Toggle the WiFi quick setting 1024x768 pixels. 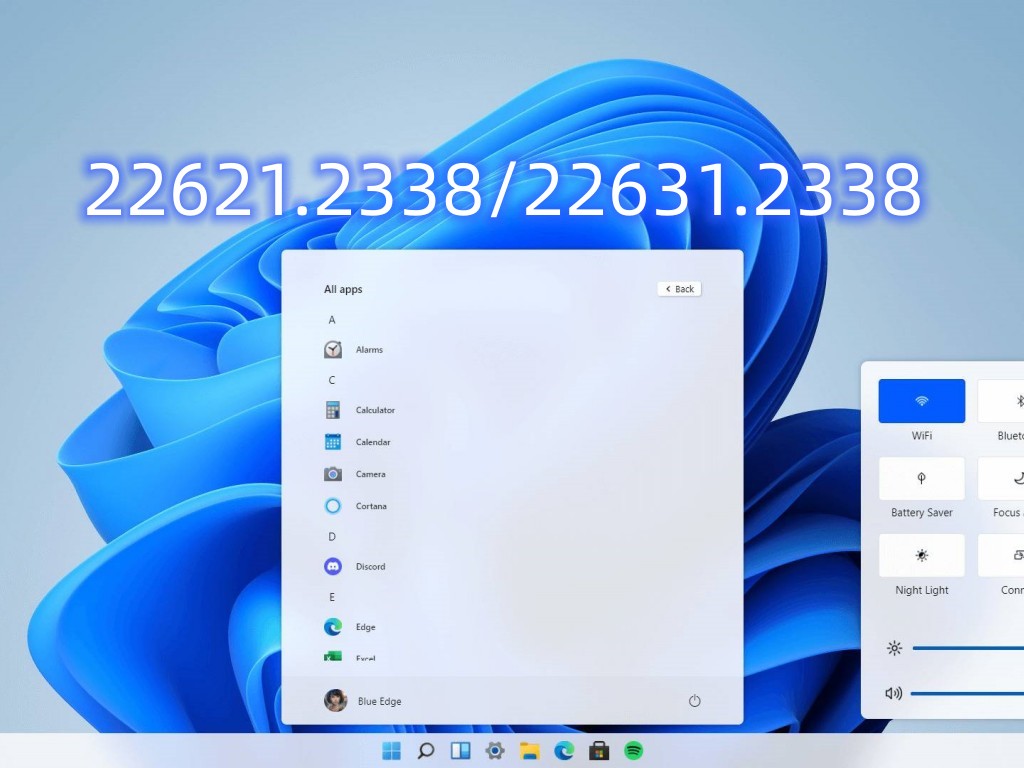(921, 400)
